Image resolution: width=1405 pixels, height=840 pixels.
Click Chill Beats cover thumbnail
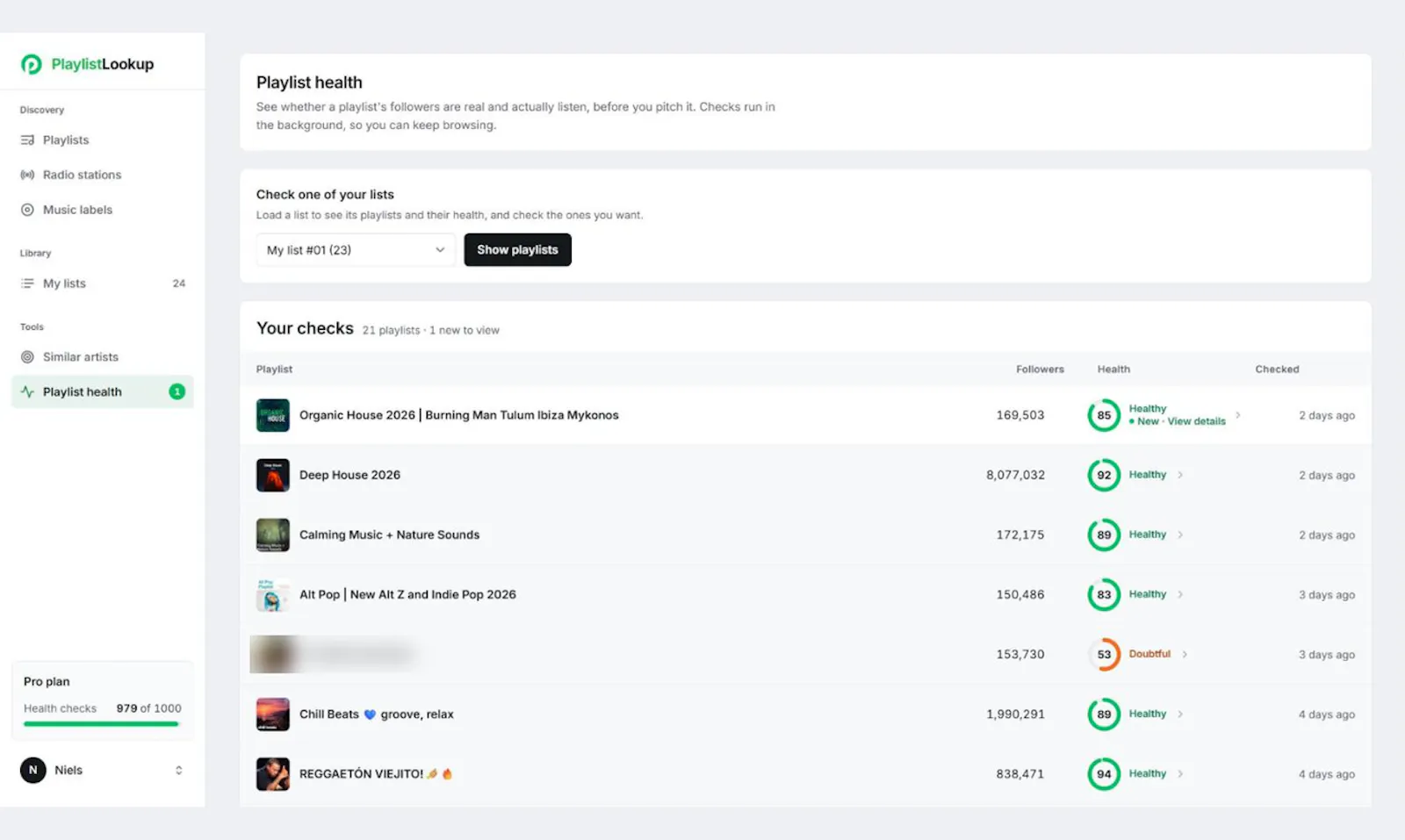[x=272, y=714]
